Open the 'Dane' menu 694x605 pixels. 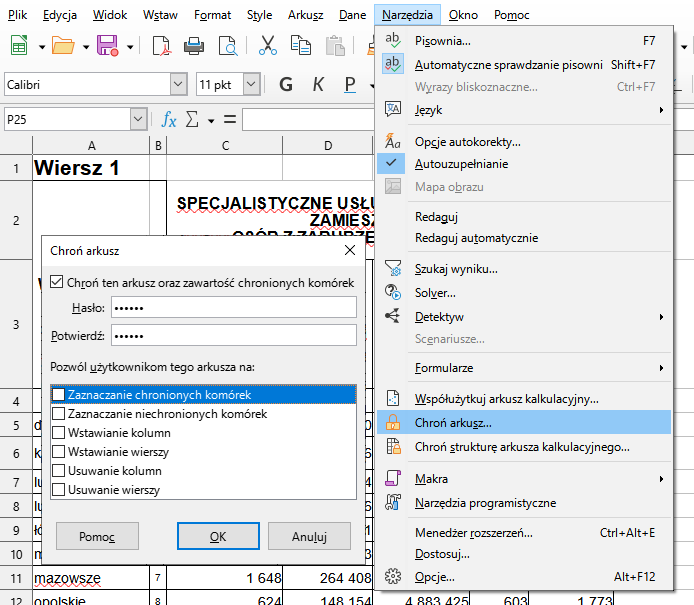pos(352,15)
